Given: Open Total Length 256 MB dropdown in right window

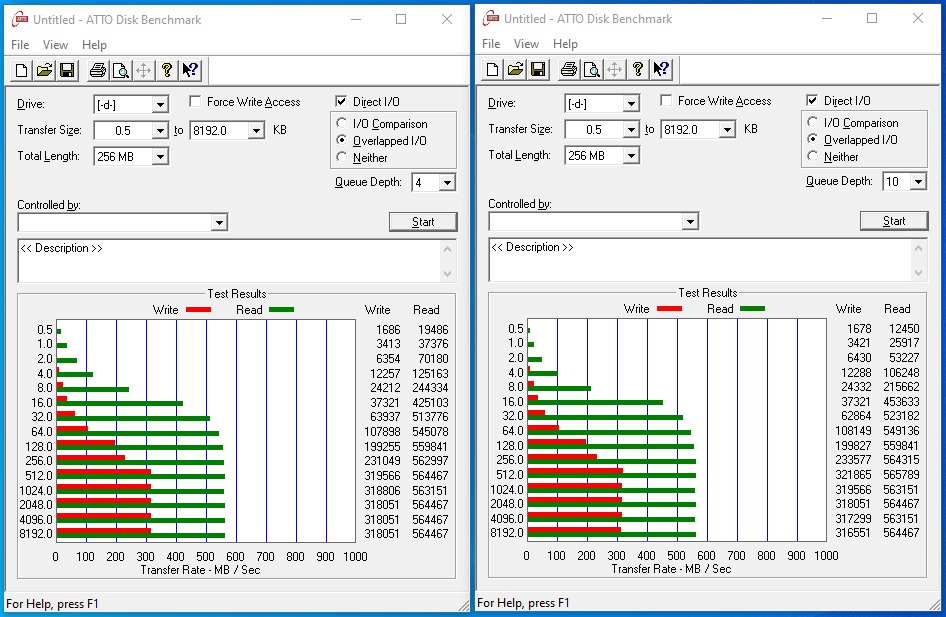Looking at the screenshot, I should tap(631, 155).
